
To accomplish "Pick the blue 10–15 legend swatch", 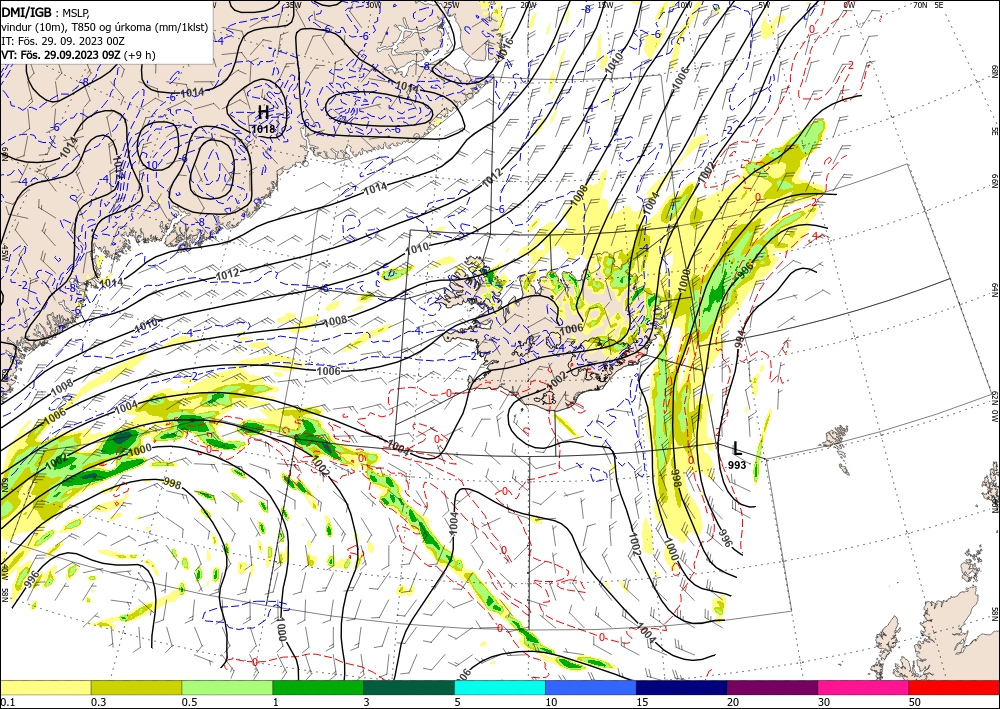I will click(591, 687).
